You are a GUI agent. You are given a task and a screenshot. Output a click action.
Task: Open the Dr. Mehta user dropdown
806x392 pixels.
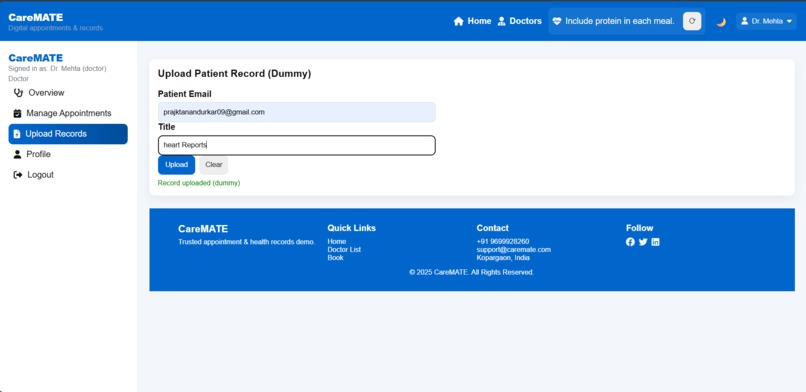766,21
